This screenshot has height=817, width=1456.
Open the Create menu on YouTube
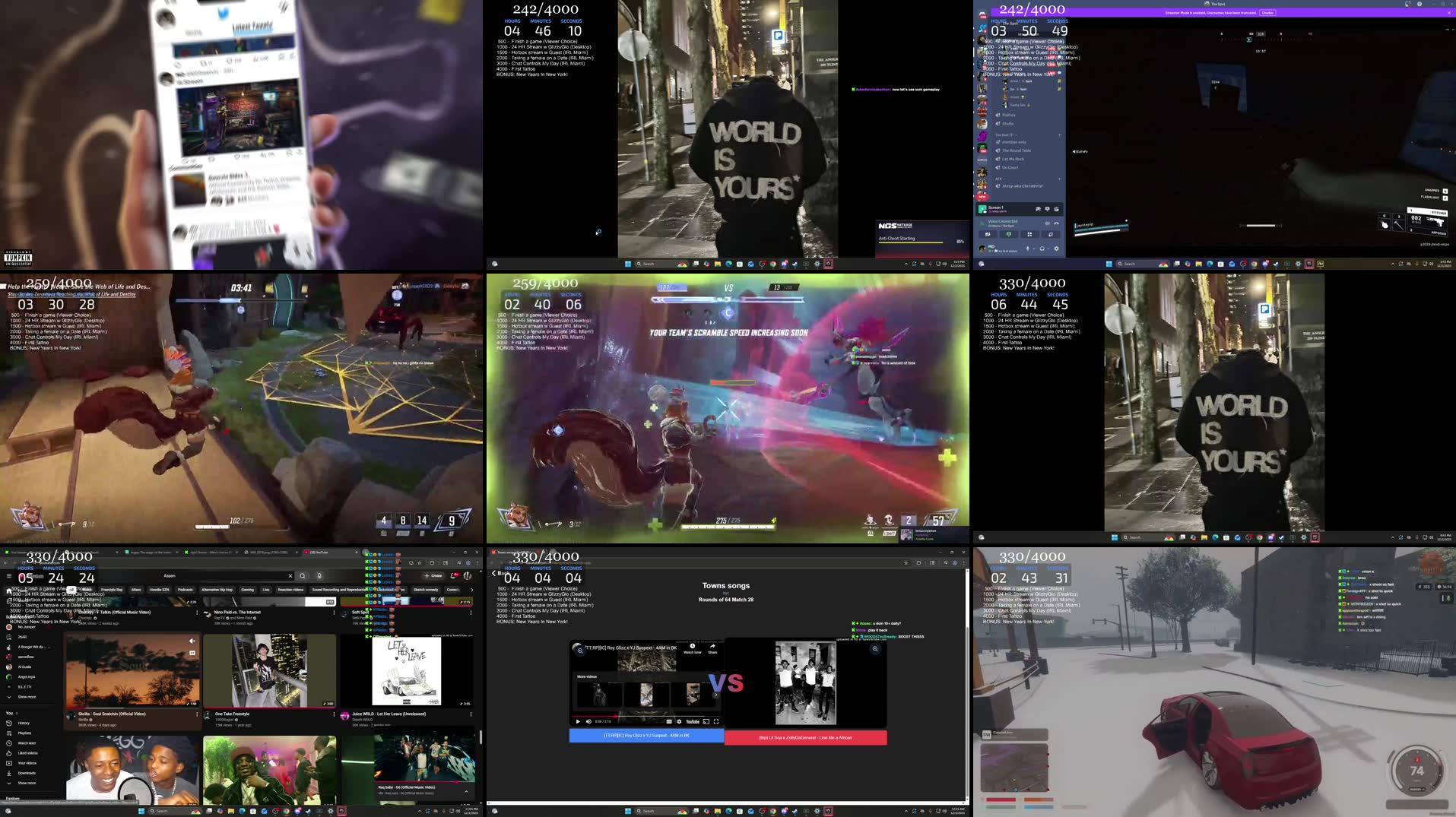coord(432,576)
